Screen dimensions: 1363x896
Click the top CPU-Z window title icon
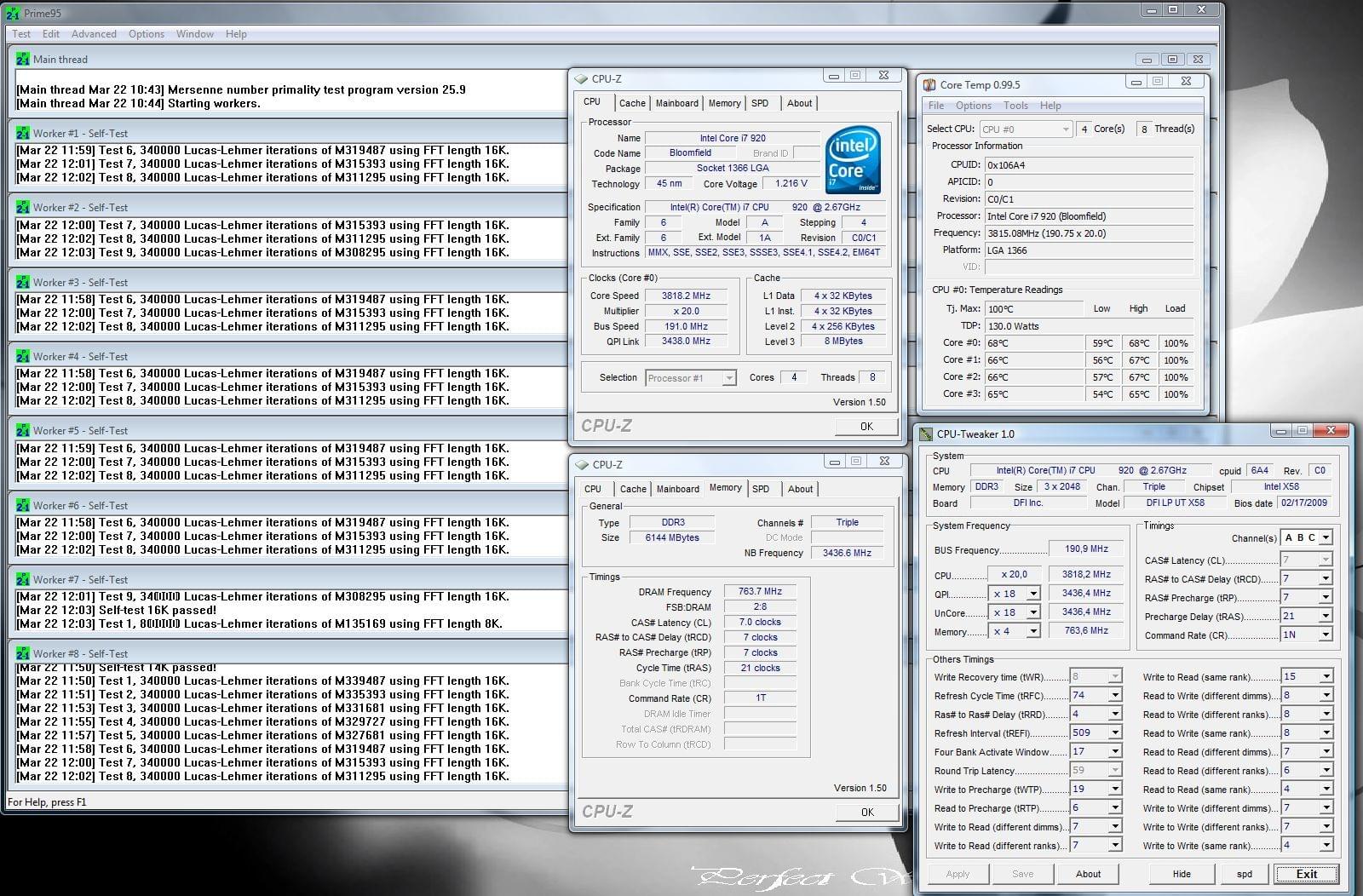click(x=582, y=78)
